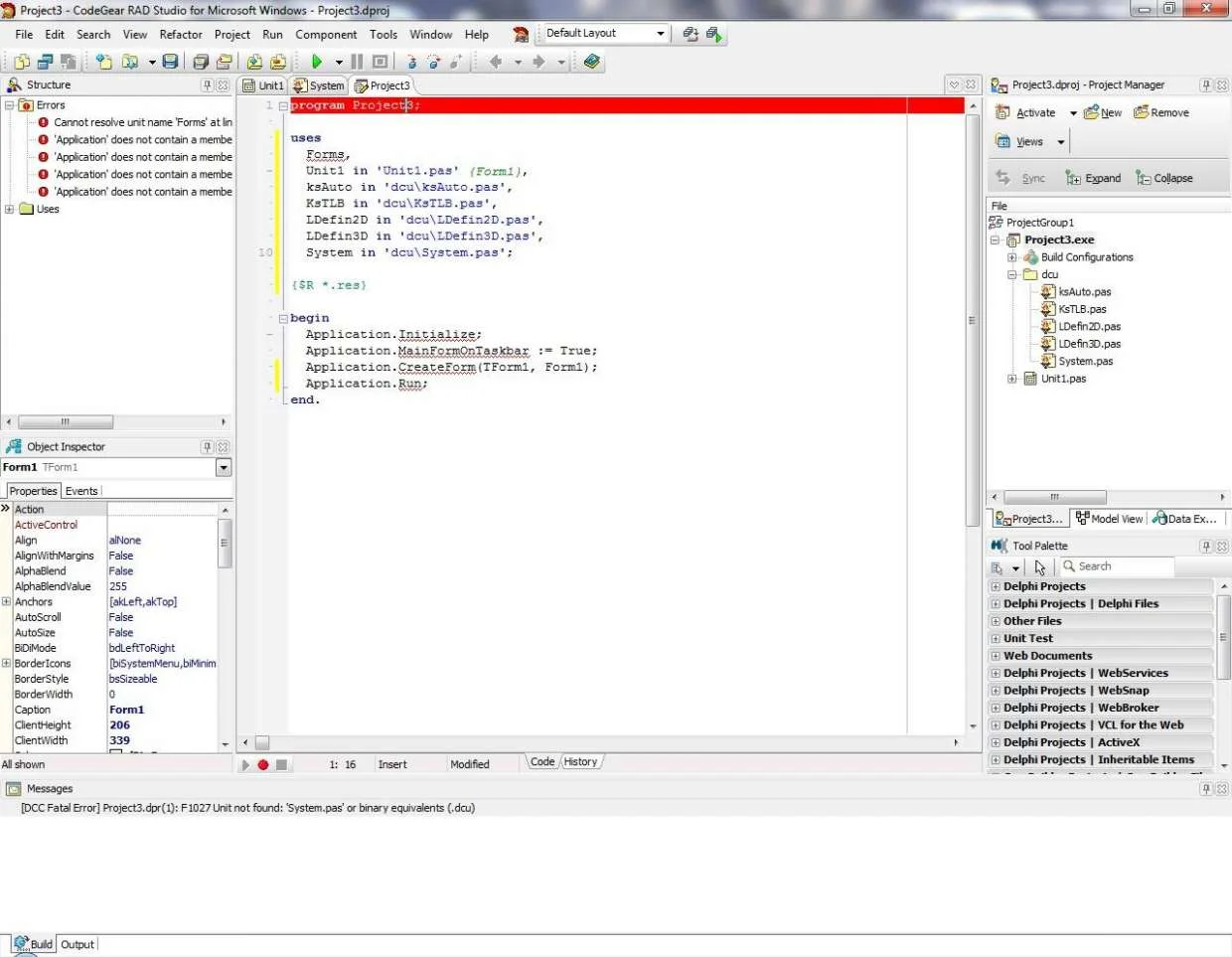Click the Save floppy disk icon
Screen dimensions: 1232x957
[x=171, y=62]
